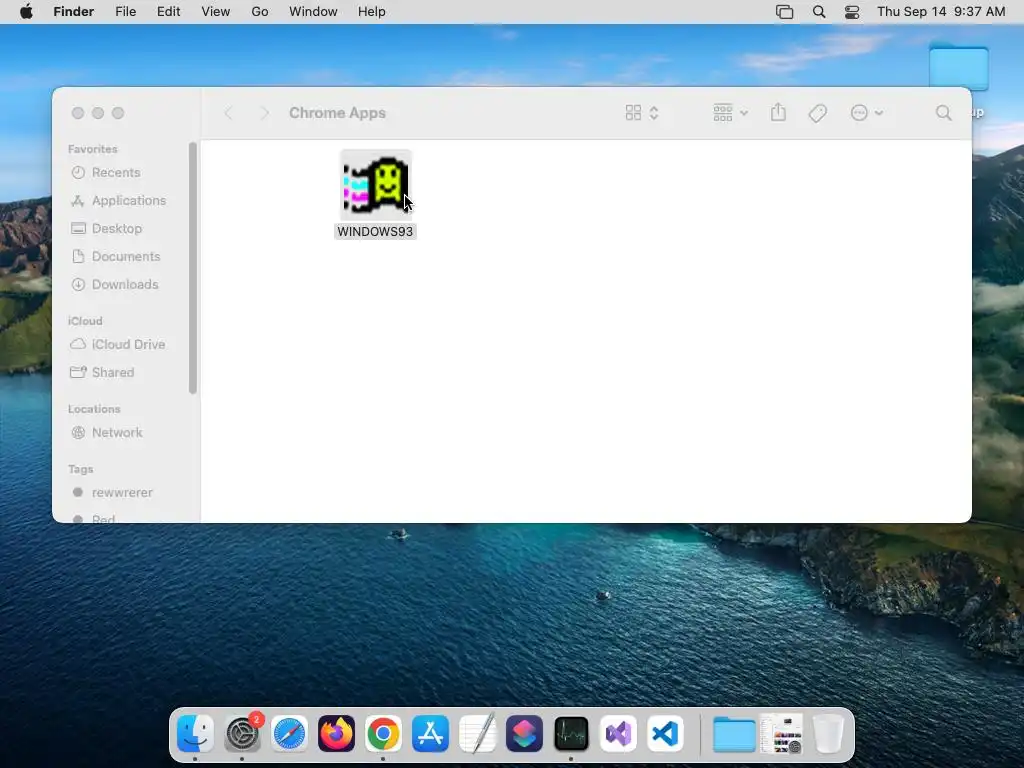Open iCloud Drive in the sidebar
This screenshot has width=1024, height=768.
pos(128,344)
